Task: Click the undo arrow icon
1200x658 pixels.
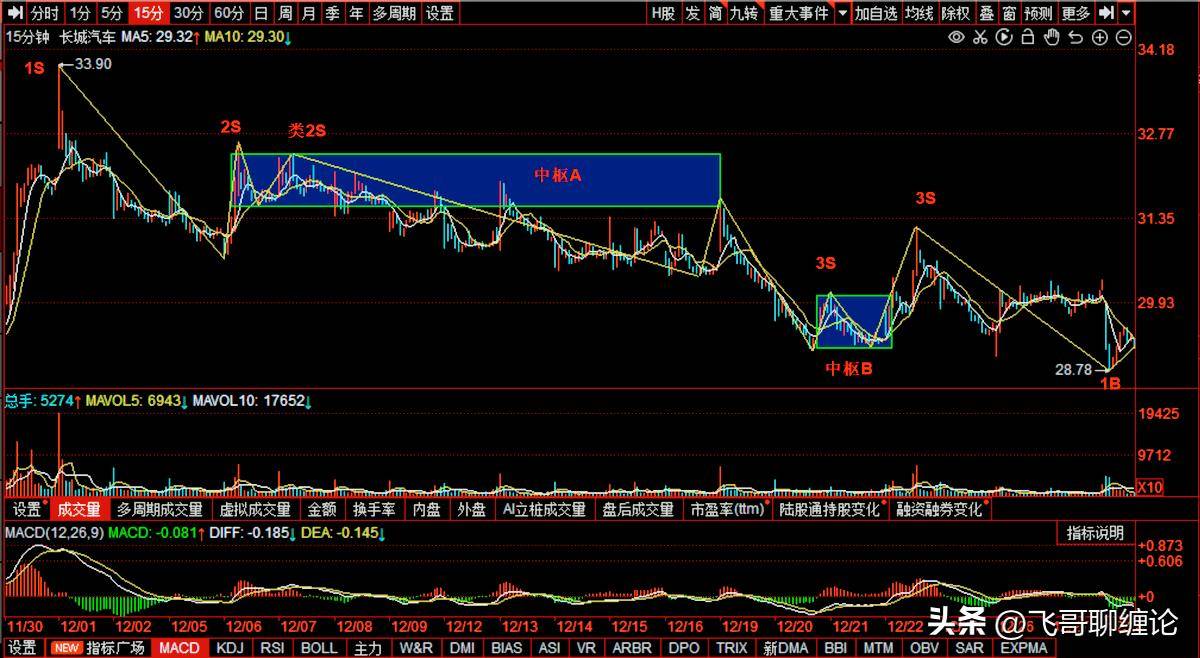Action: 1076,37
